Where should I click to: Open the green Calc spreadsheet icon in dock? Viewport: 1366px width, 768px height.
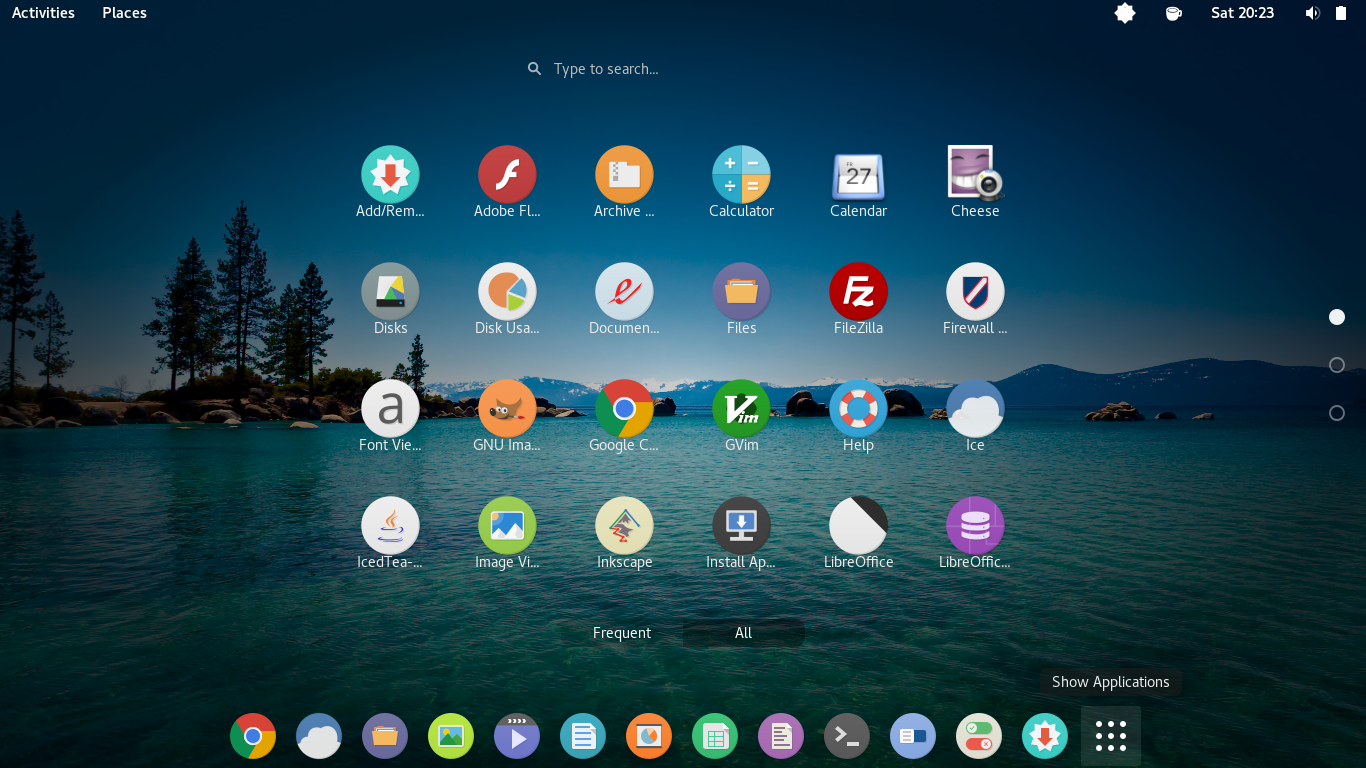click(x=715, y=737)
